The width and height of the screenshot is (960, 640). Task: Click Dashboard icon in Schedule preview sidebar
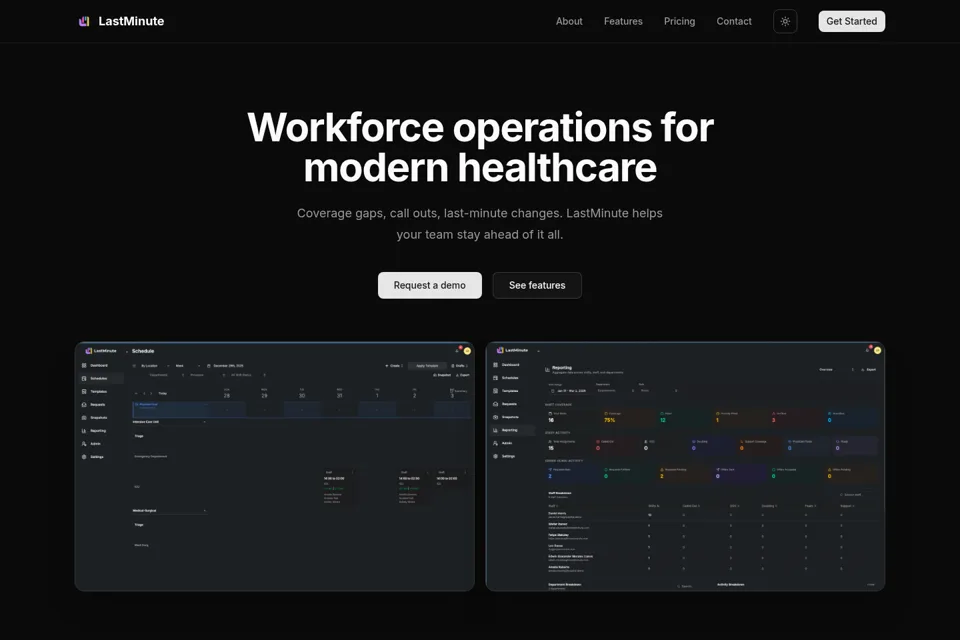pos(84,366)
